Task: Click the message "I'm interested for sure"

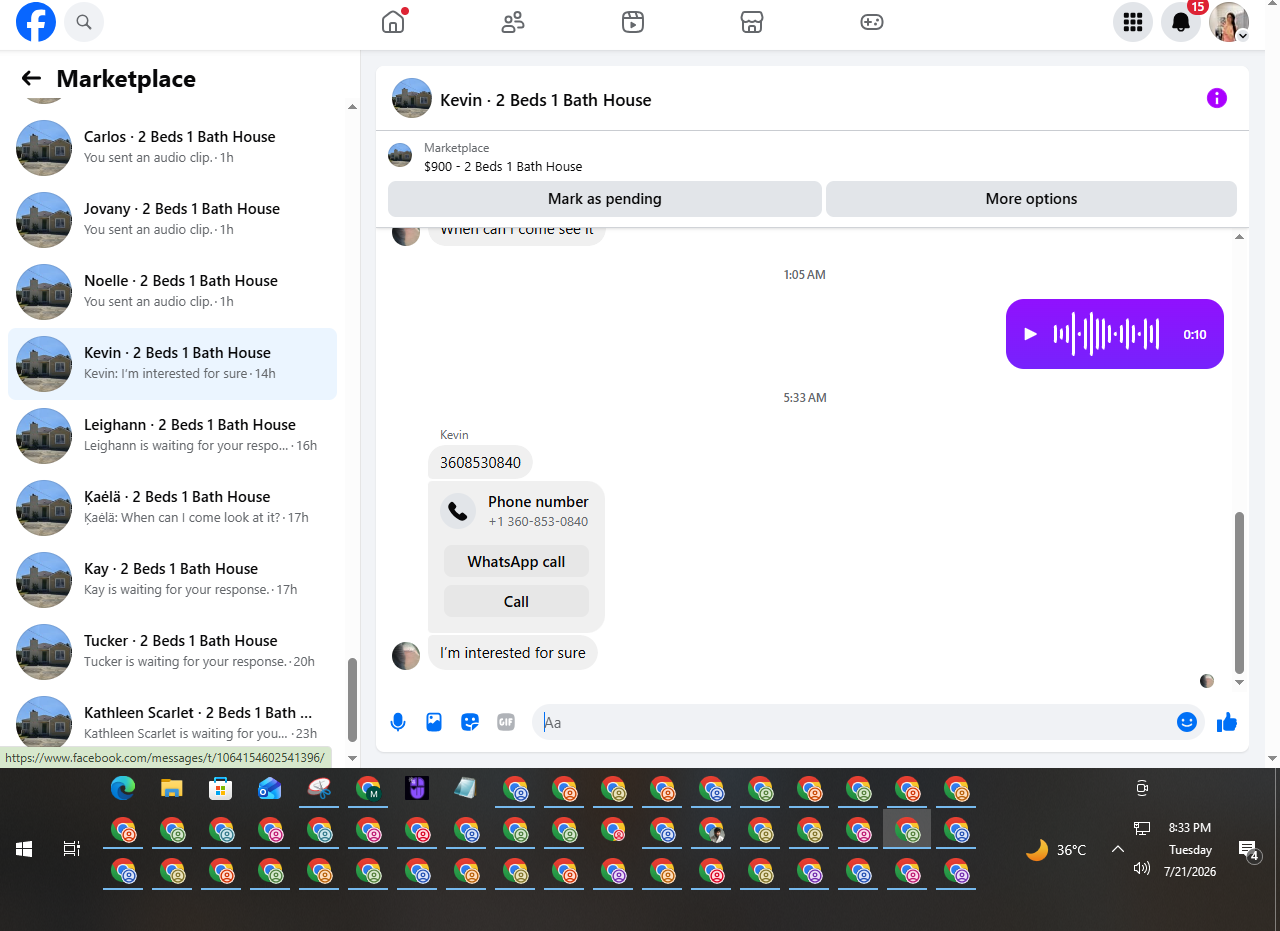Action: pyautogui.click(x=513, y=653)
